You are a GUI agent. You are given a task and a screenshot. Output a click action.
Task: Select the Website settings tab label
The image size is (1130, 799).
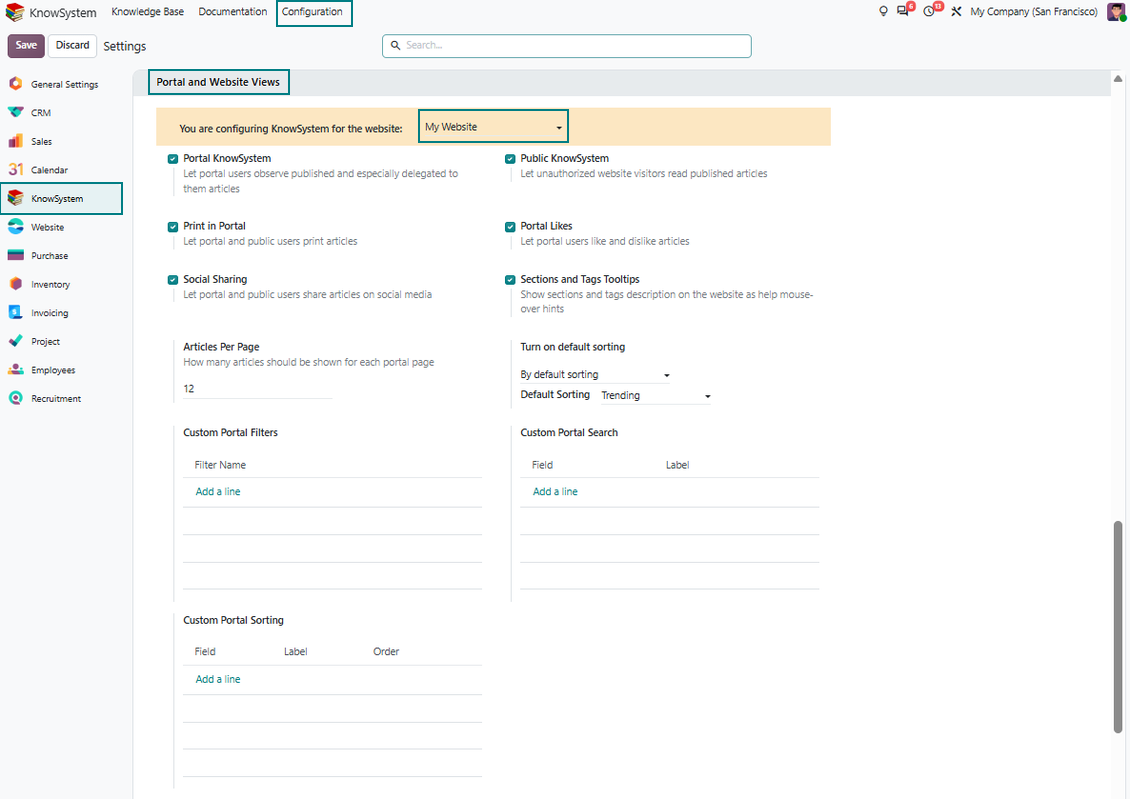[48, 227]
